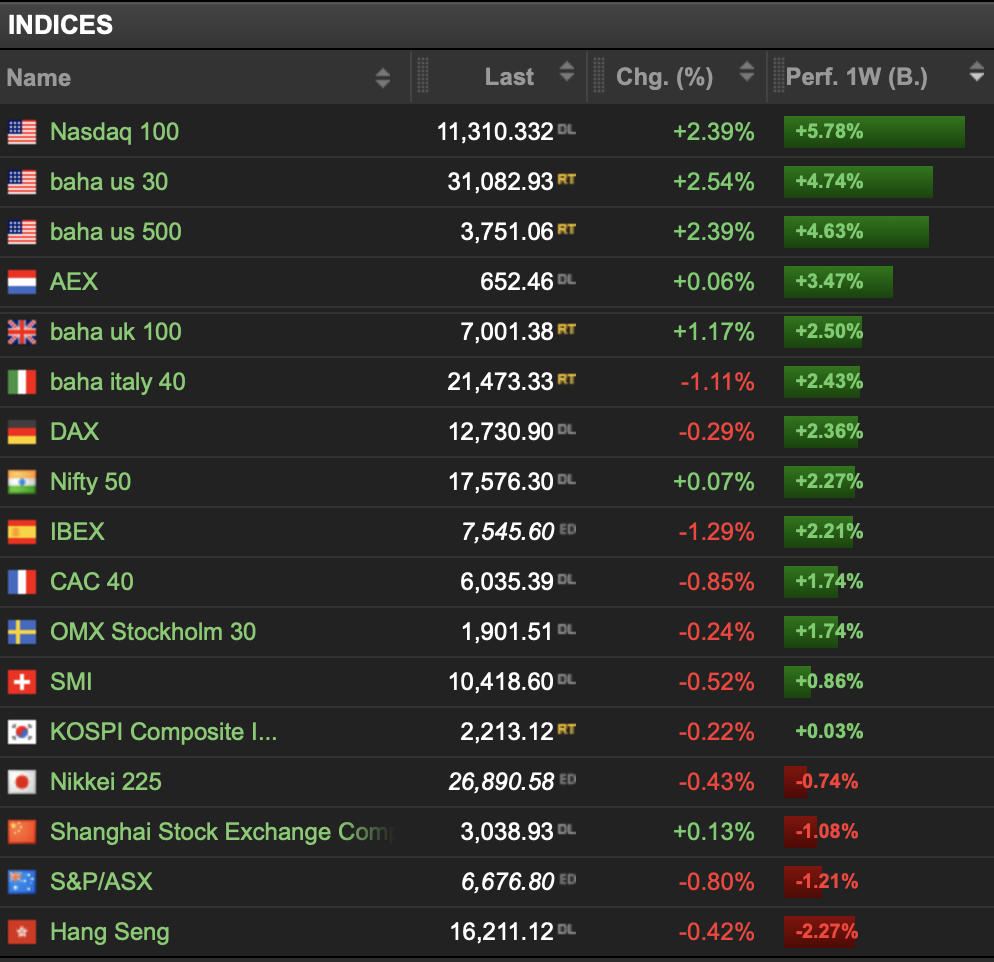Select the DAX last value 12,730.90

501,432
